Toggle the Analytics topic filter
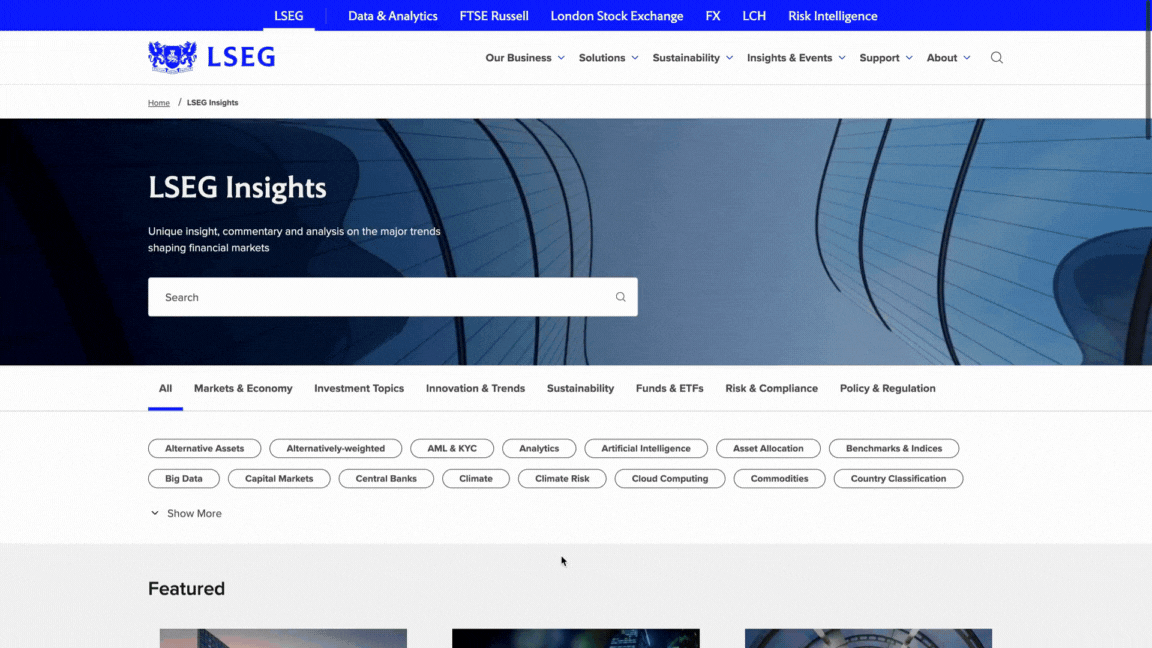This screenshot has width=1152, height=648. tap(539, 448)
